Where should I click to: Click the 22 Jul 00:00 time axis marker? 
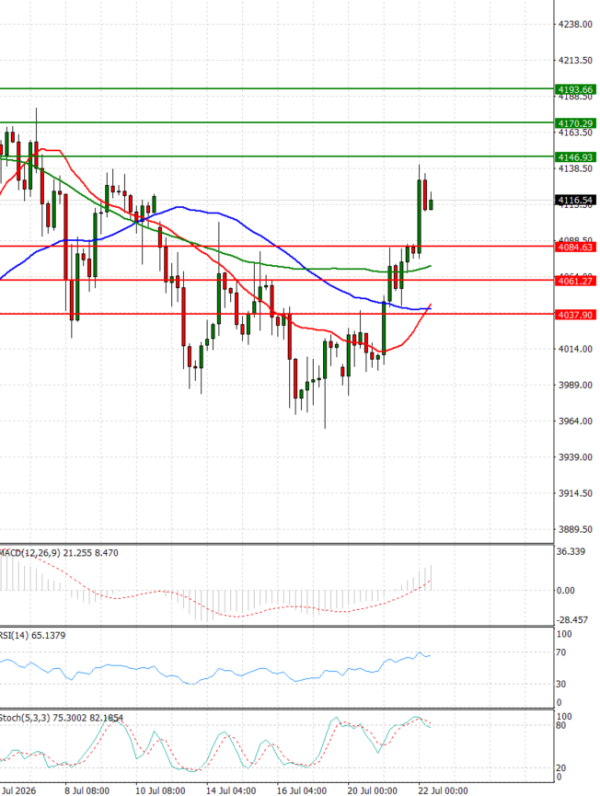[x=443, y=791]
